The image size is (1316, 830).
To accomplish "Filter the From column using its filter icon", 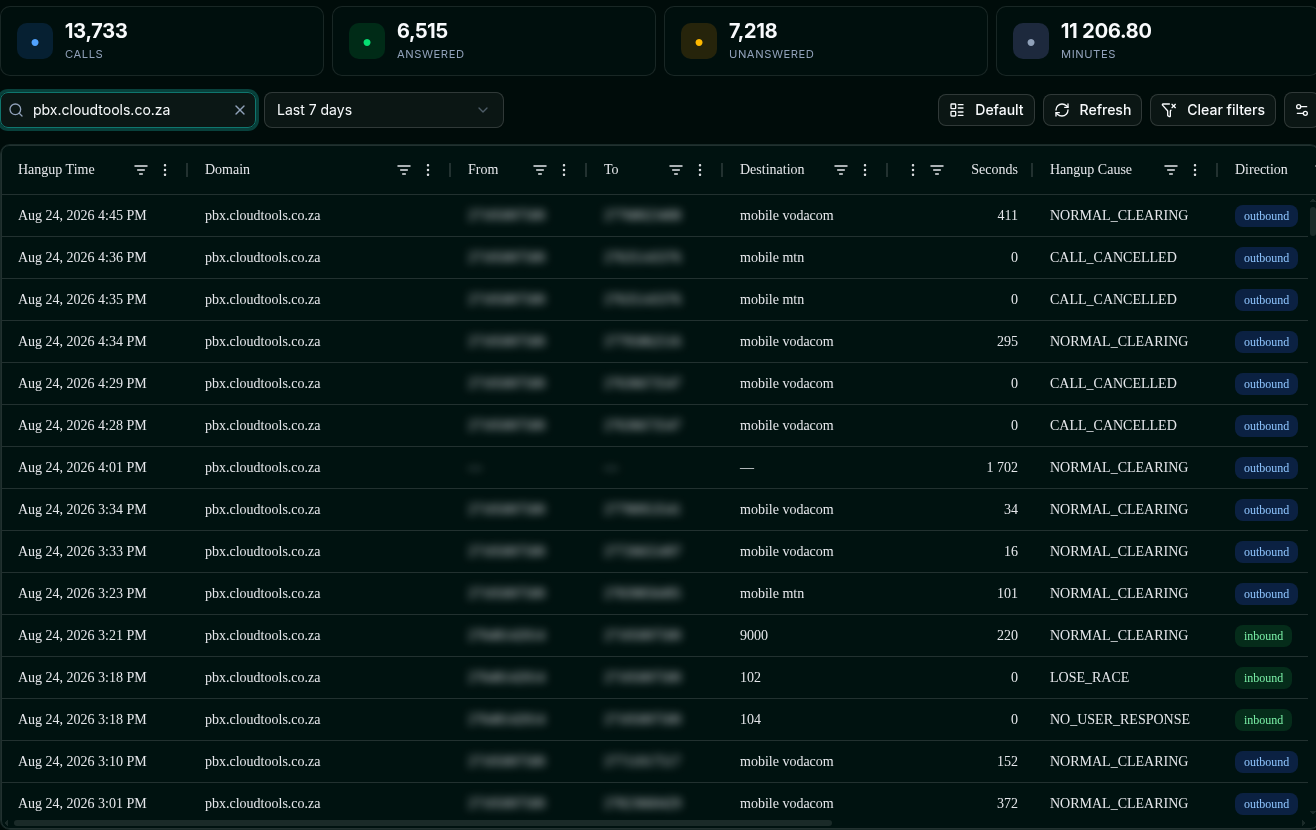I will [x=540, y=170].
